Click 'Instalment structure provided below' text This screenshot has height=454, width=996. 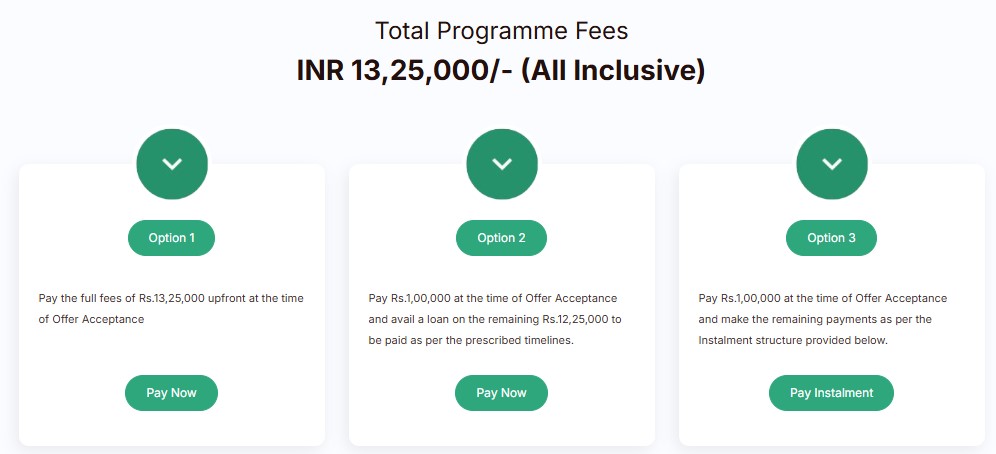pyautogui.click(x=792, y=341)
